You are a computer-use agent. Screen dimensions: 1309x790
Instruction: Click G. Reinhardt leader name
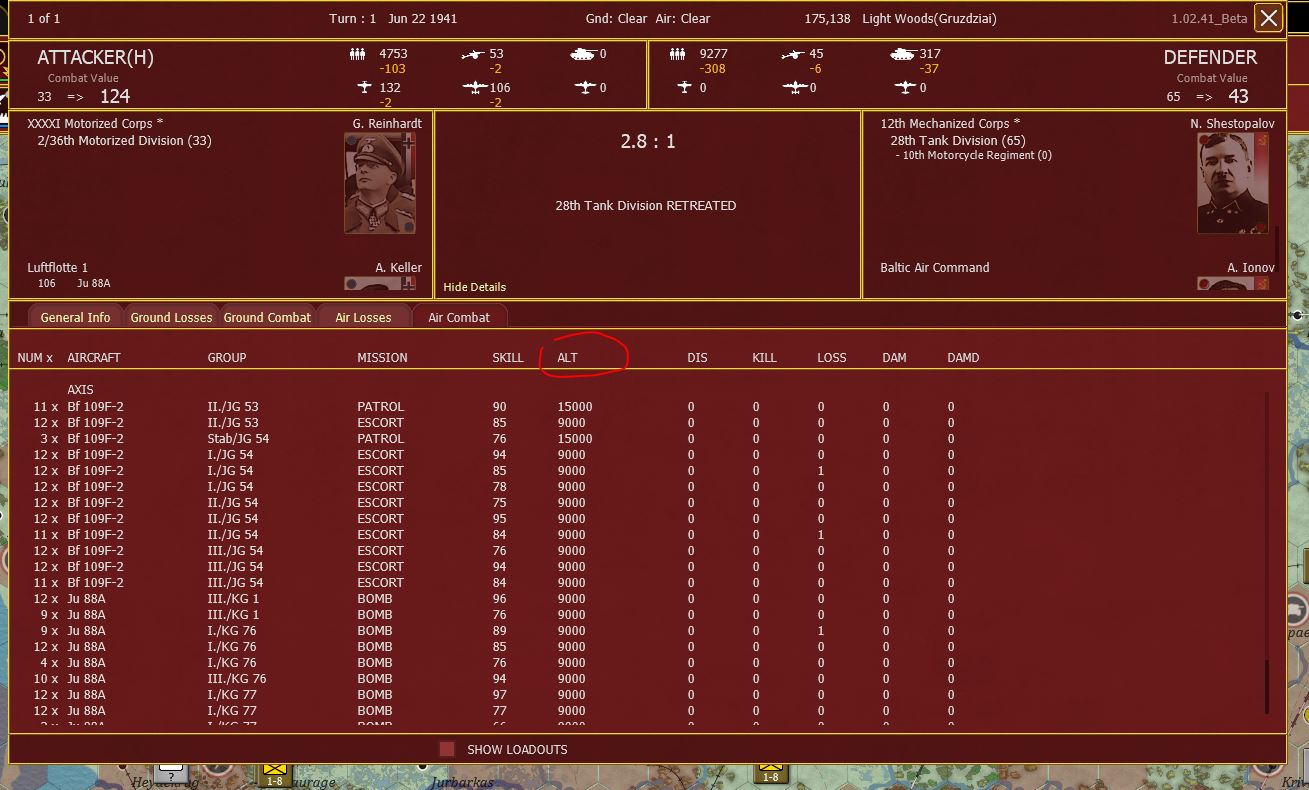pyautogui.click(x=387, y=123)
